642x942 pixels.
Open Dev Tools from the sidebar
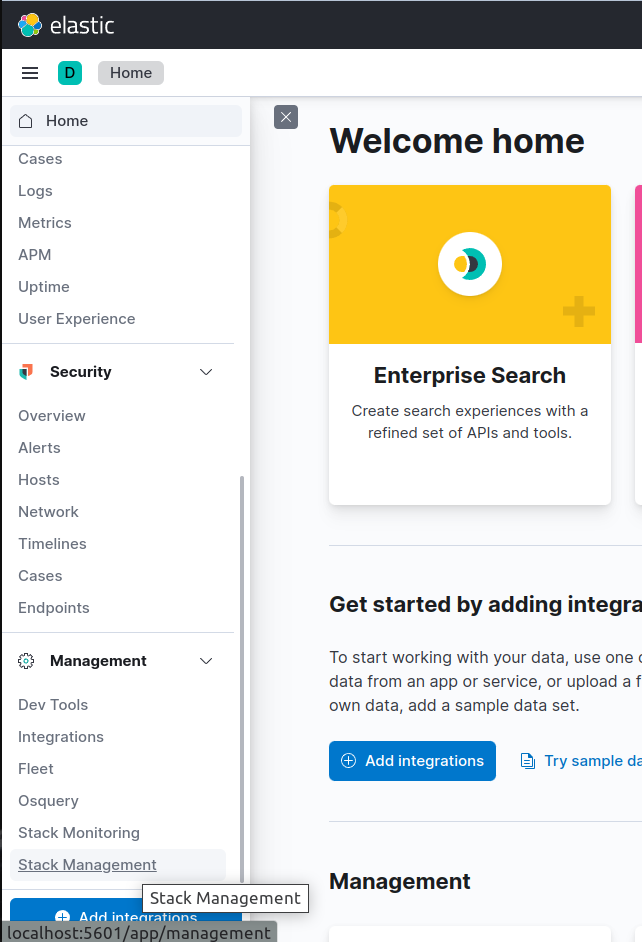(x=52, y=704)
